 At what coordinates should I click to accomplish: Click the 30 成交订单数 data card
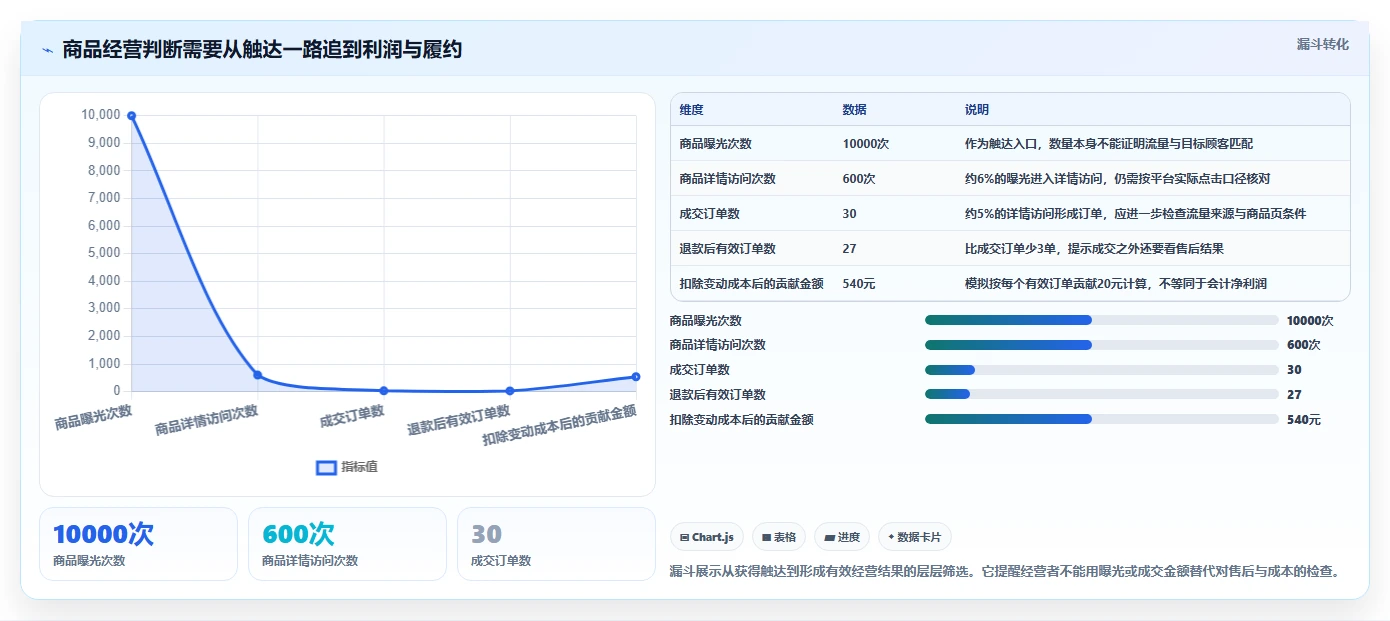[556, 544]
